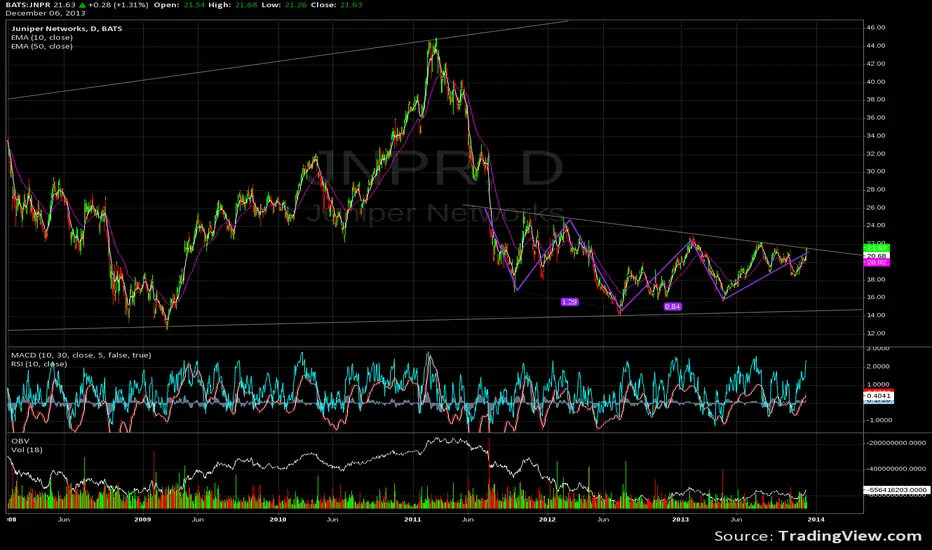Click the Jun label between 2012 and 2013

603,519
